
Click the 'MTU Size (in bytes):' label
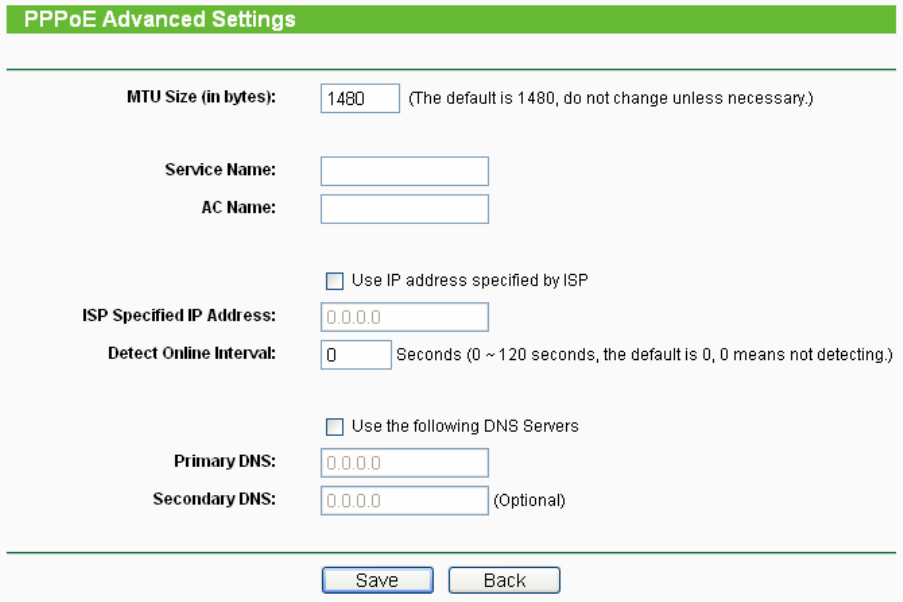(x=201, y=98)
